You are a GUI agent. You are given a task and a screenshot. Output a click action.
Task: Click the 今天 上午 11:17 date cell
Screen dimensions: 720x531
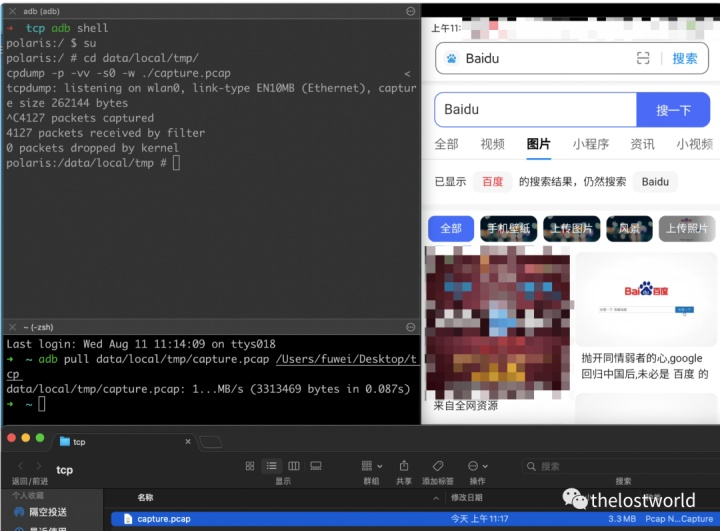point(479,519)
